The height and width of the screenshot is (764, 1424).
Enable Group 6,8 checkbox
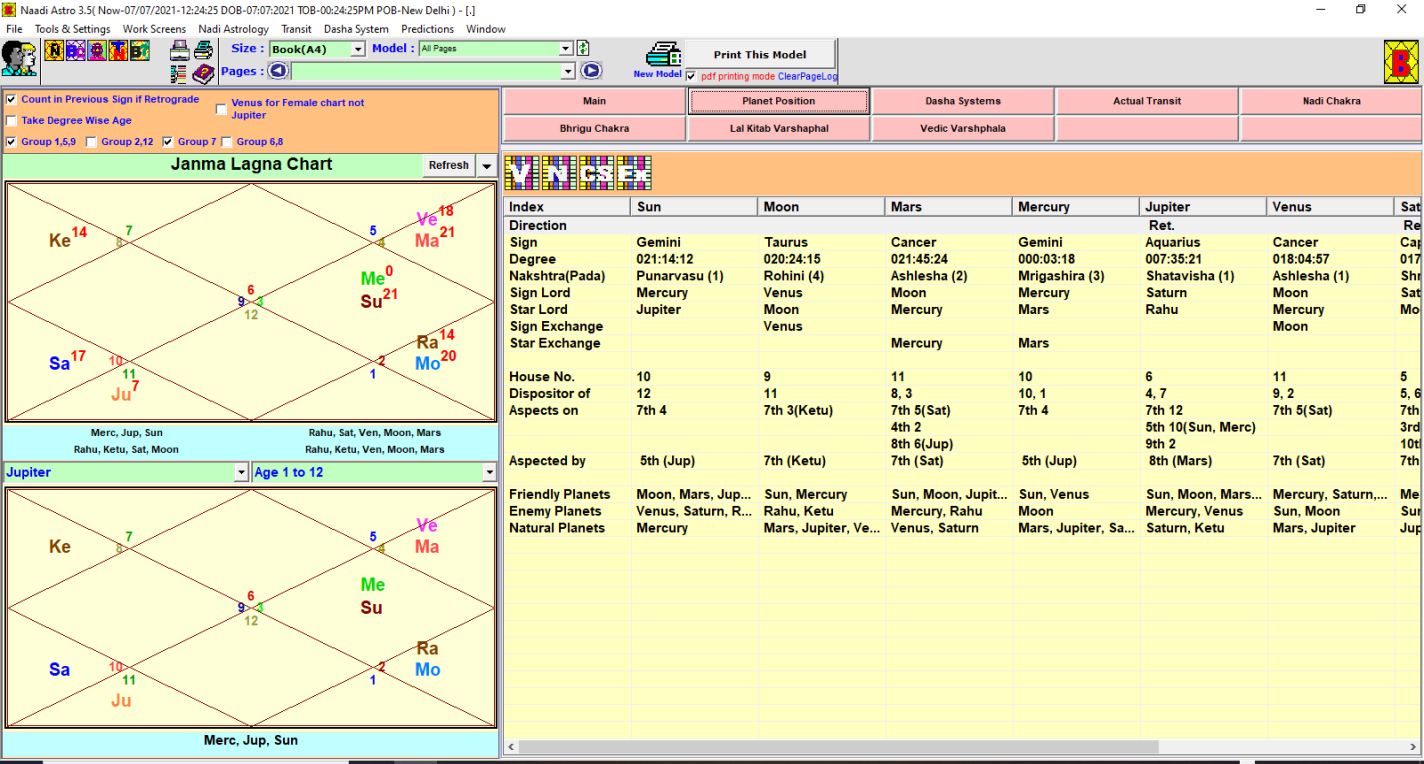(226, 142)
